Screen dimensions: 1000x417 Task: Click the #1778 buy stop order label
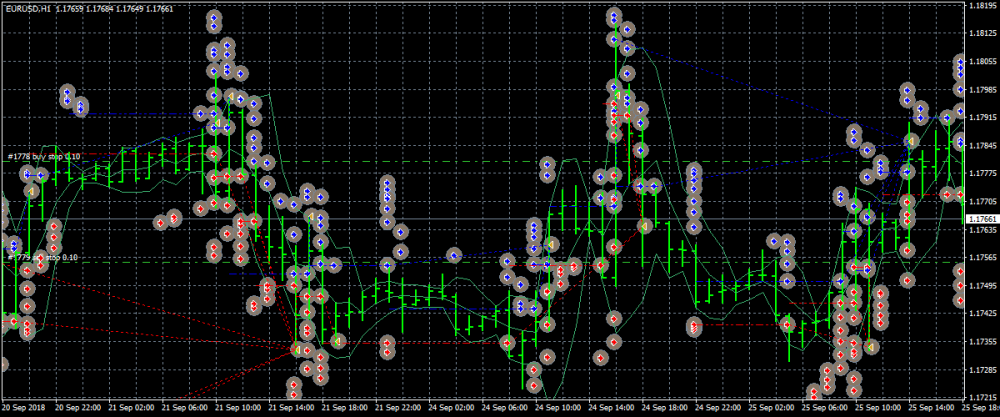click(44, 157)
